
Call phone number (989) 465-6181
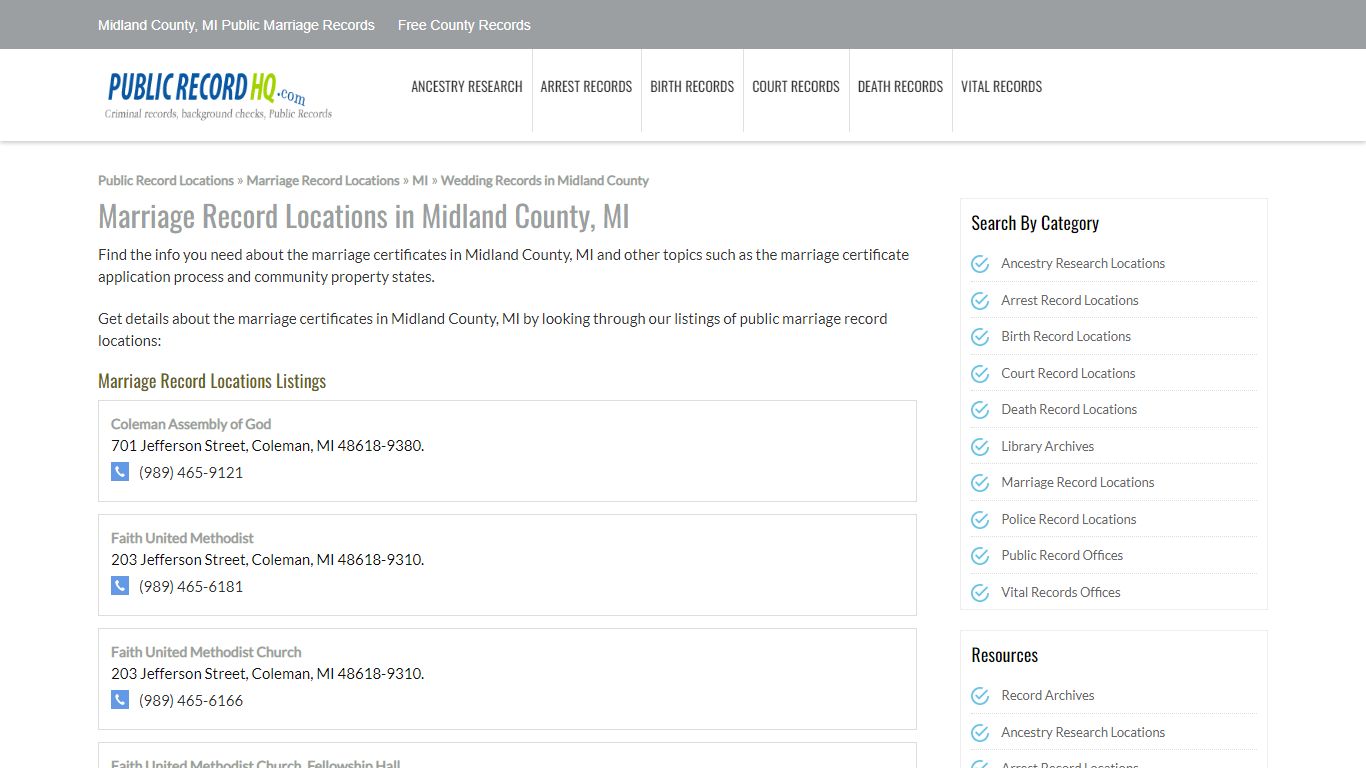pyautogui.click(x=191, y=587)
